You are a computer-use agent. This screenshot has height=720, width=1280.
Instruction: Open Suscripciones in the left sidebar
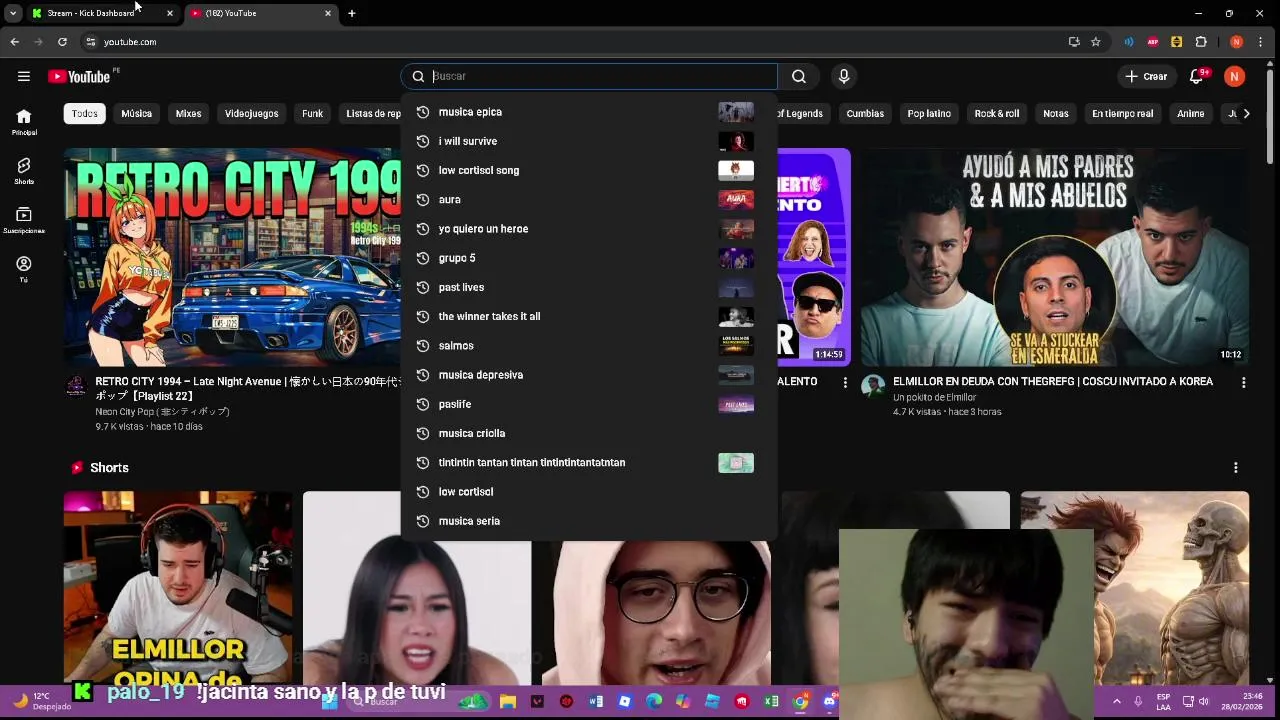tap(24, 220)
